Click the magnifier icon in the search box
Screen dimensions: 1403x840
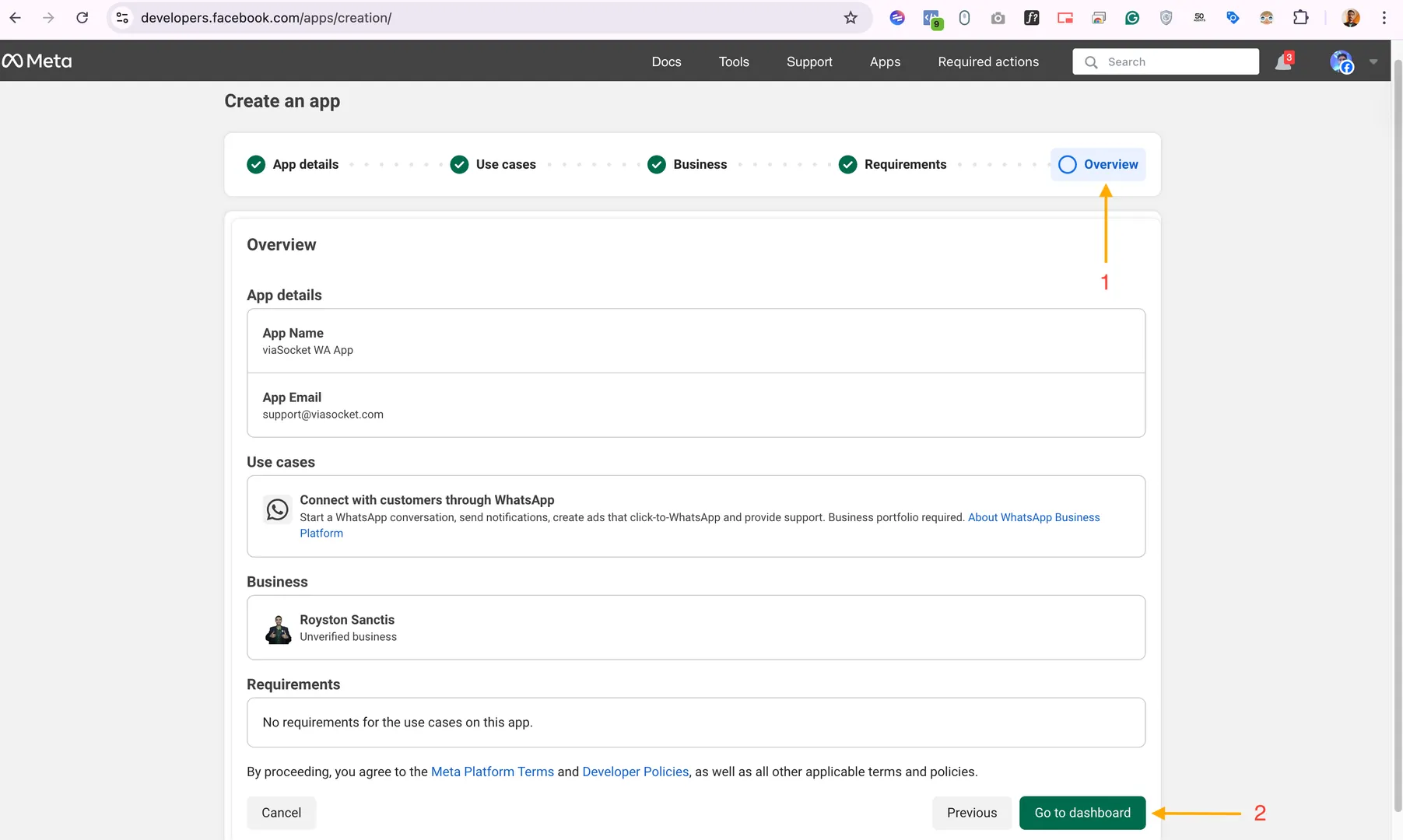point(1091,62)
